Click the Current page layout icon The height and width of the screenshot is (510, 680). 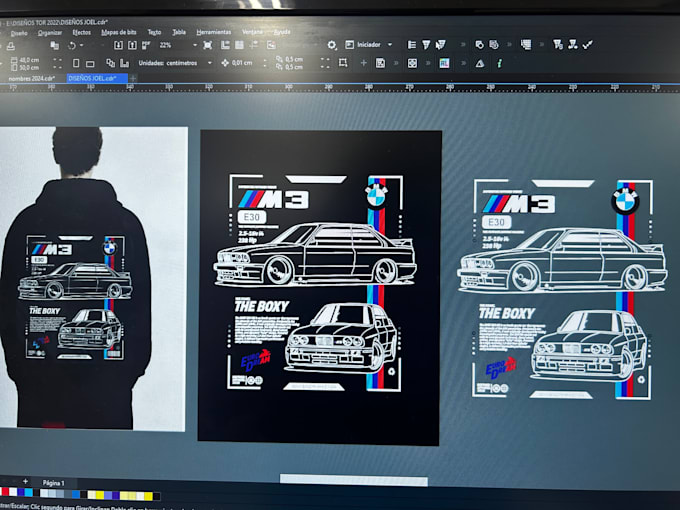click(x=124, y=63)
